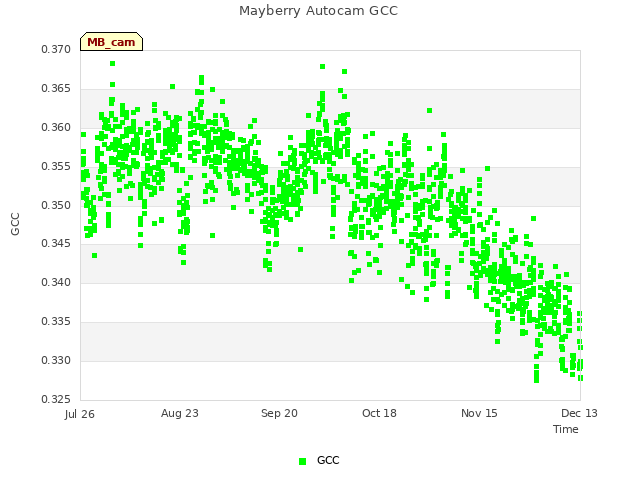Click the Nov 15 x-axis date label
The width and height of the screenshot is (640, 480).
point(479,413)
